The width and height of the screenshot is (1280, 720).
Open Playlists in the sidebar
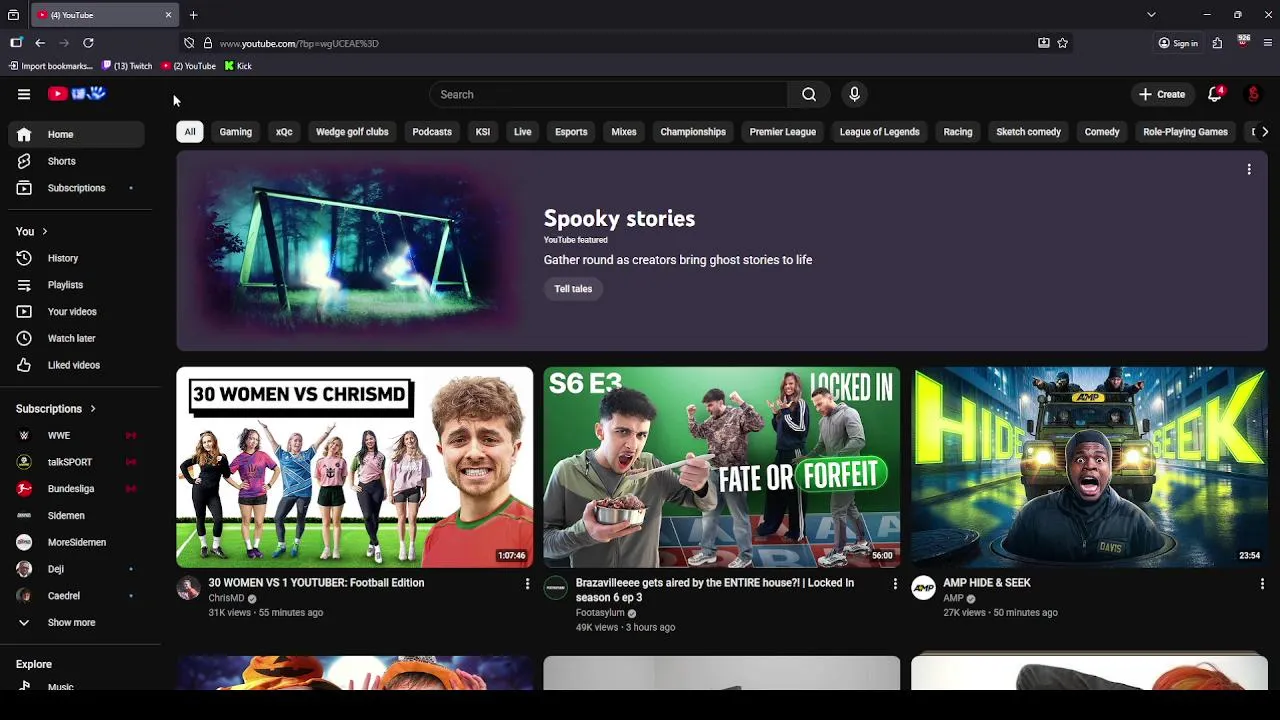tap(76, 285)
